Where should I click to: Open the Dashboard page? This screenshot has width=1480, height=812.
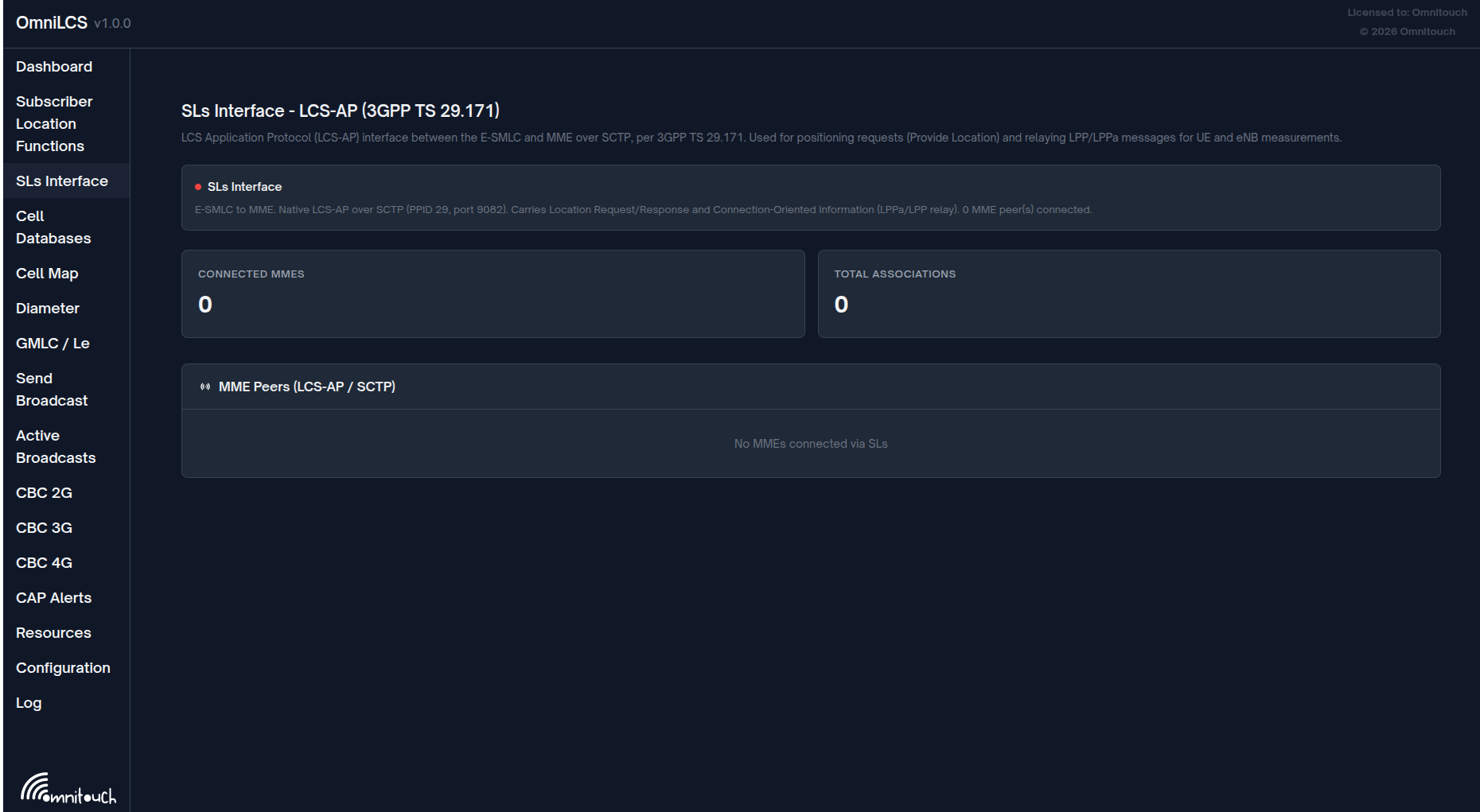pyautogui.click(x=53, y=66)
